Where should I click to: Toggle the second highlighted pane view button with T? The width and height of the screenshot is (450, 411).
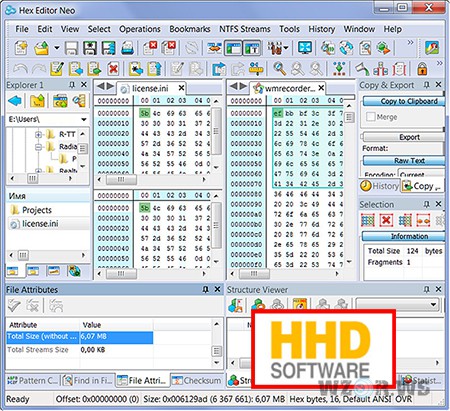[252, 48]
